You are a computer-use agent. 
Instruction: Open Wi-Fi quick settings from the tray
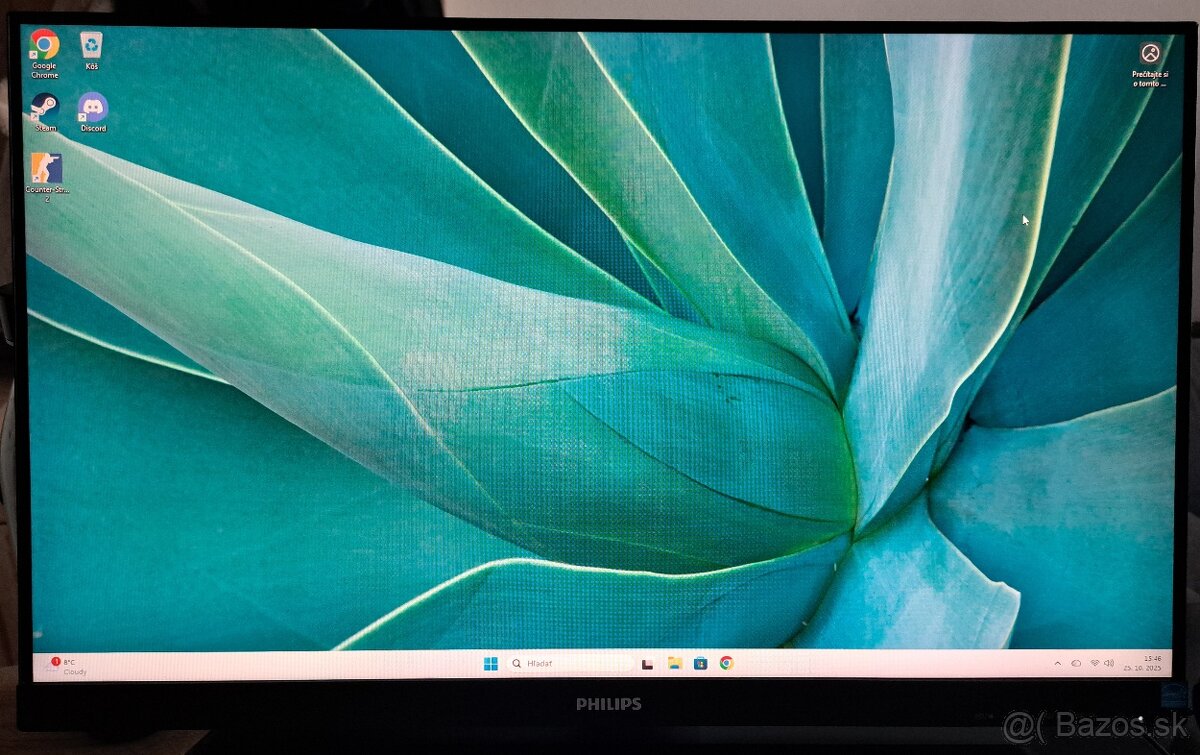1094,663
